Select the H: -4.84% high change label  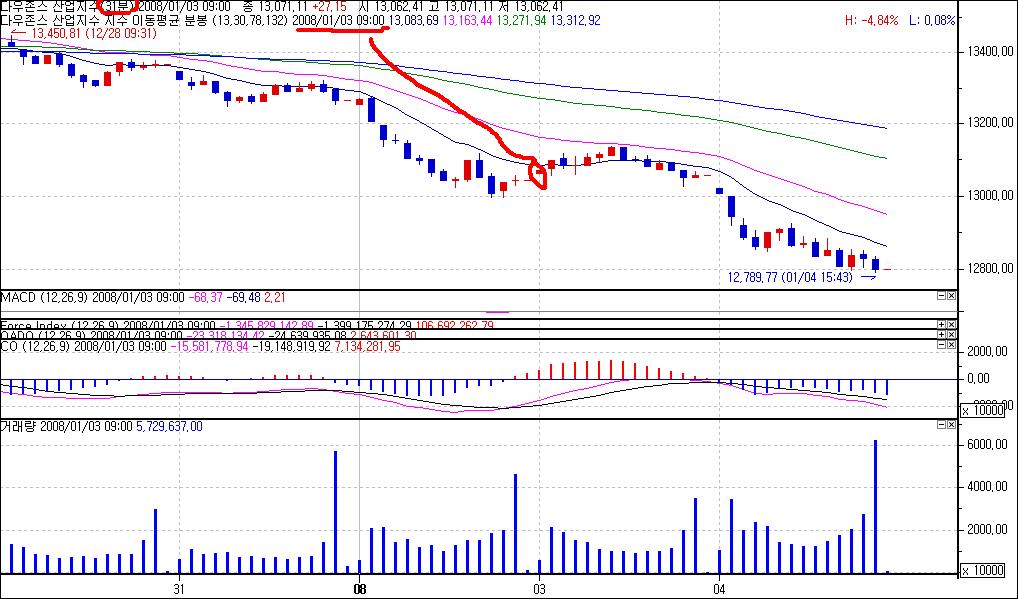pyautogui.click(x=871, y=20)
